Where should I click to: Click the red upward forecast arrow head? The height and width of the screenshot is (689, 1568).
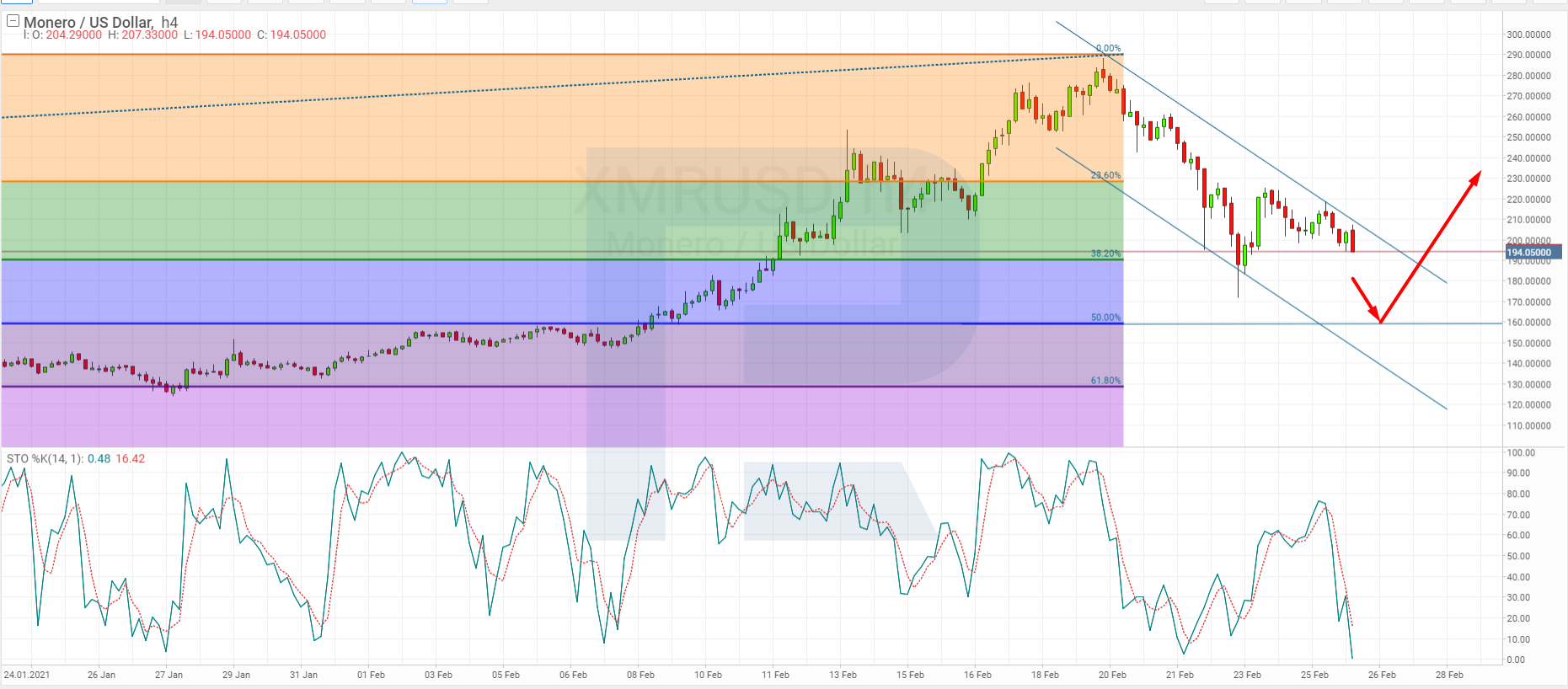pos(1476,176)
